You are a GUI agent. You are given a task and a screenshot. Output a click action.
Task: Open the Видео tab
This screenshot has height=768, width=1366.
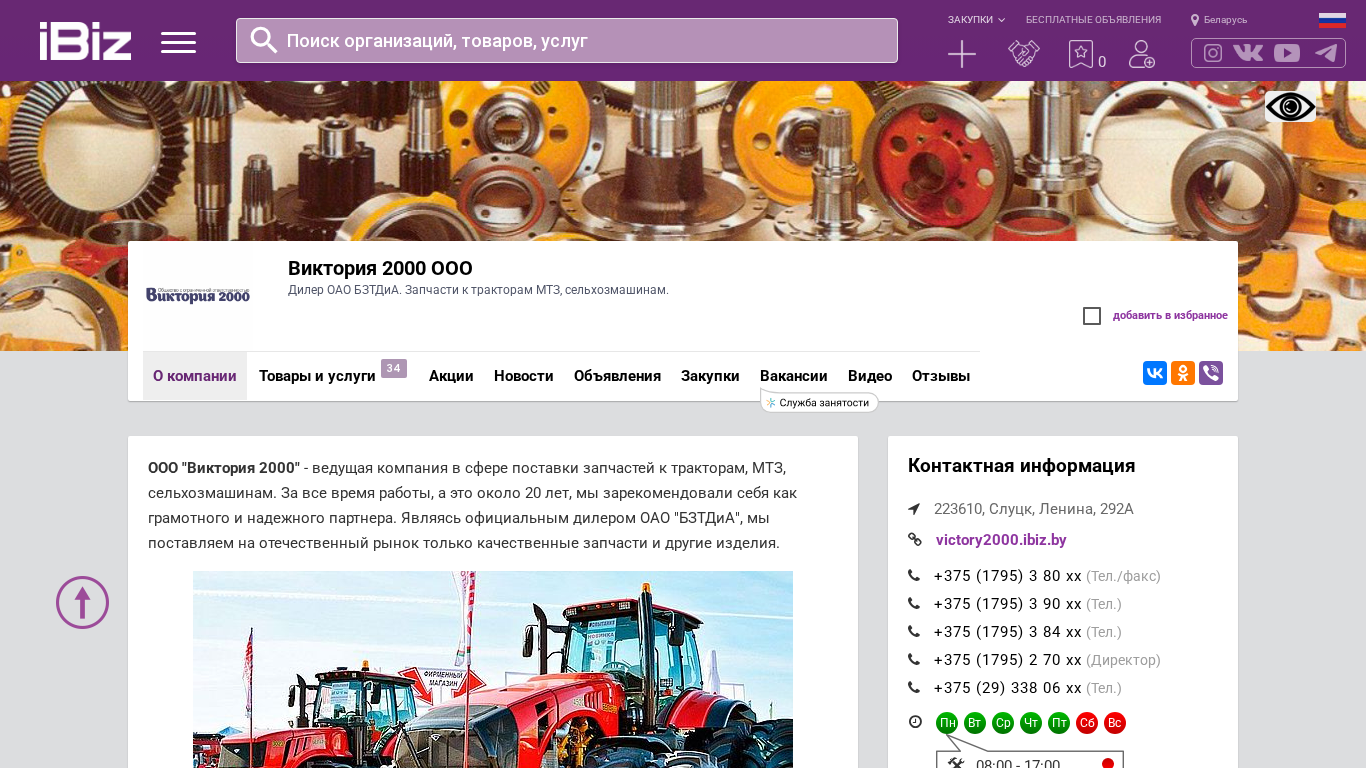point(870,376)
